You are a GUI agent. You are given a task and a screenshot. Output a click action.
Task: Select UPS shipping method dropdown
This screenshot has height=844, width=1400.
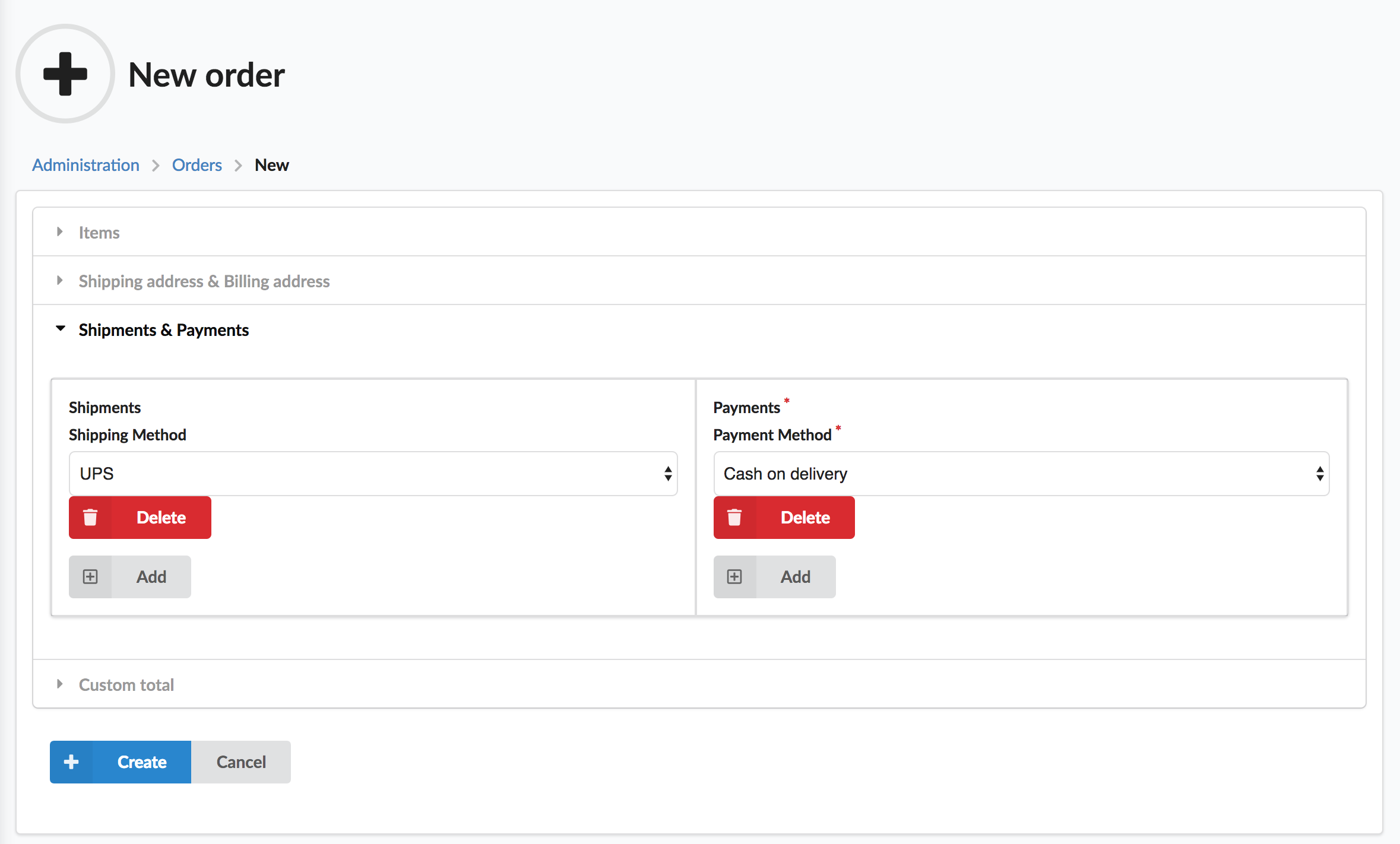click(376, 473)
